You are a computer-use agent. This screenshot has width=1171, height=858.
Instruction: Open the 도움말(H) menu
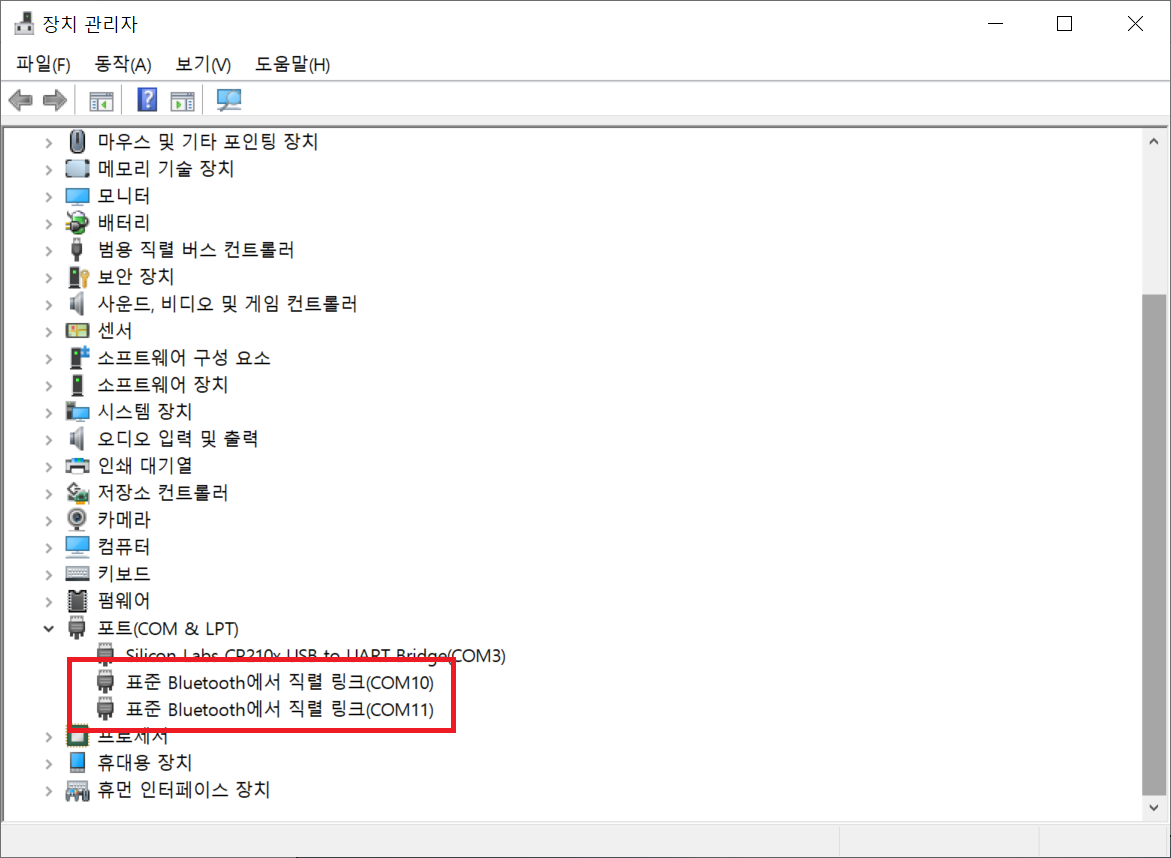(x=292, y=64)
